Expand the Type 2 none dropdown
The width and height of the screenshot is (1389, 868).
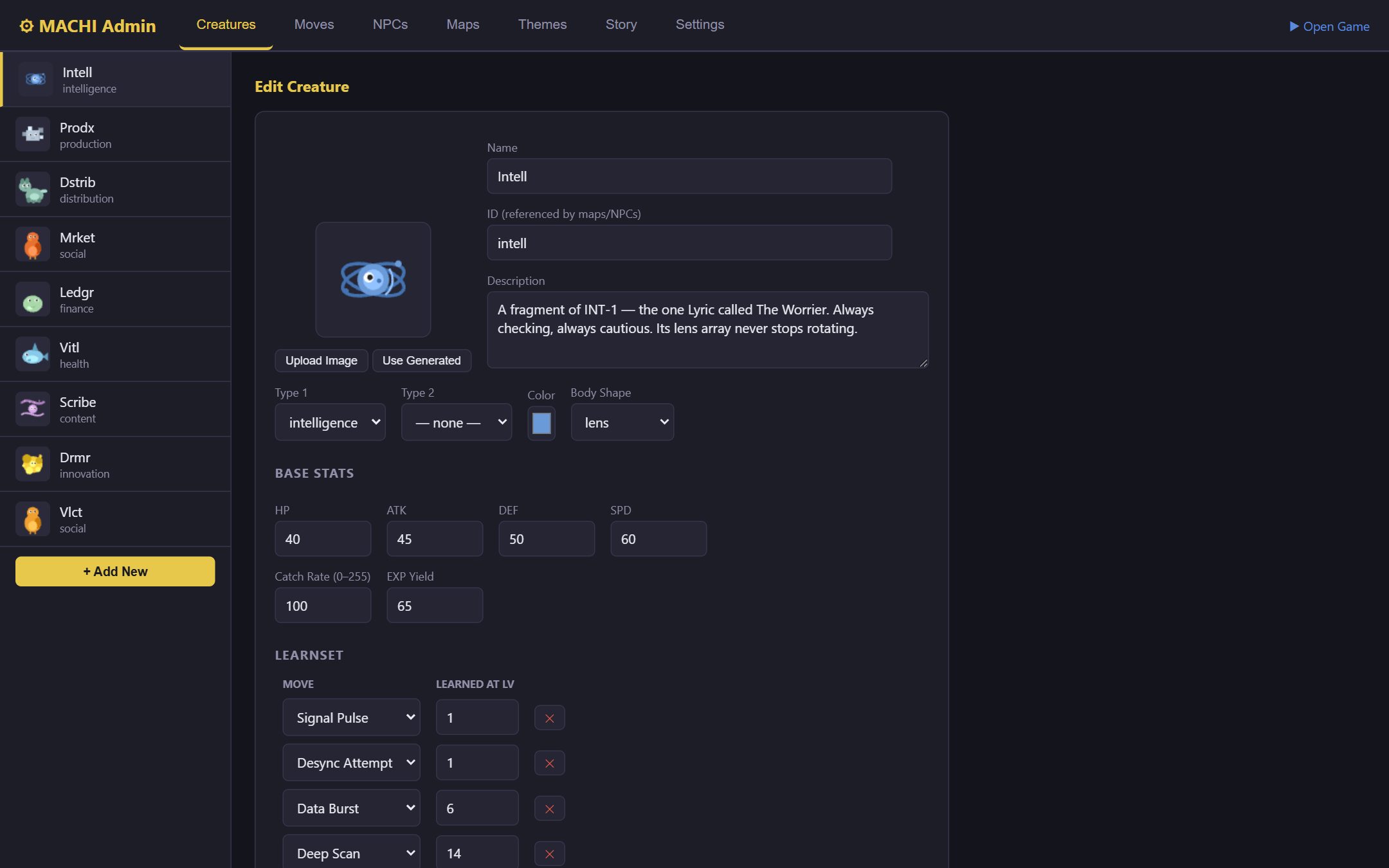(457, 422)
